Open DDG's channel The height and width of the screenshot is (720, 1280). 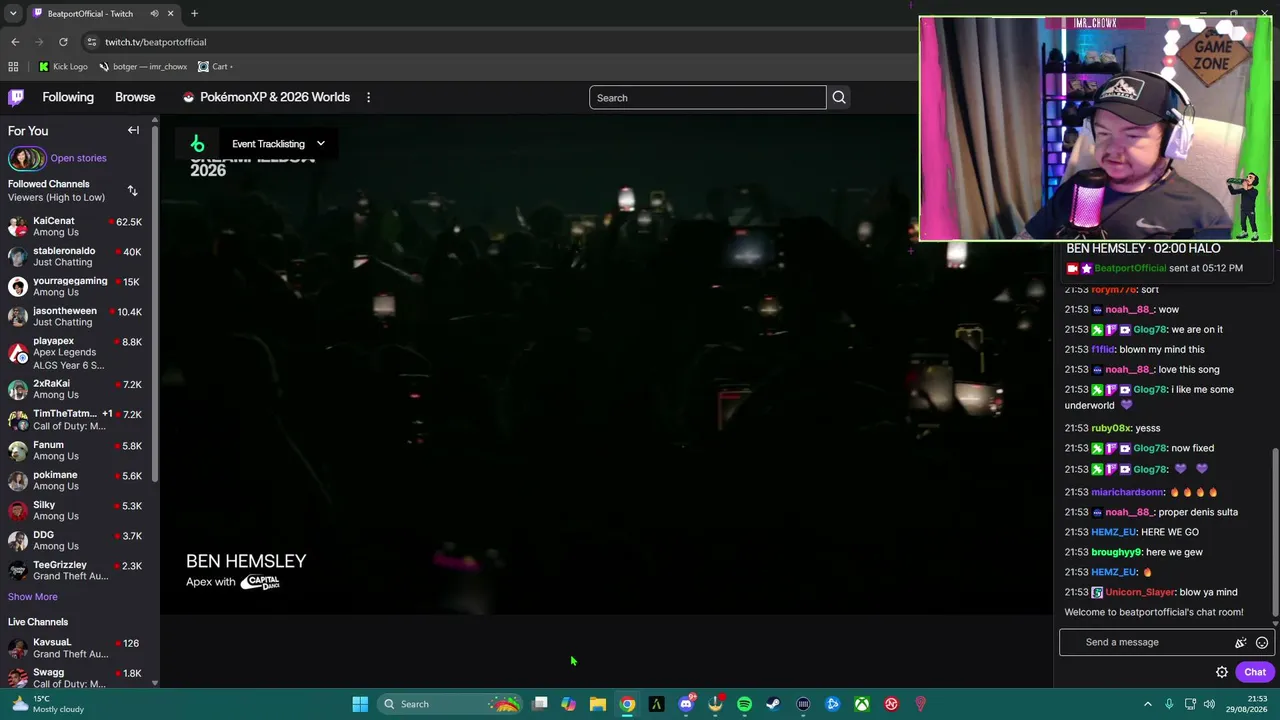point(75,541)
